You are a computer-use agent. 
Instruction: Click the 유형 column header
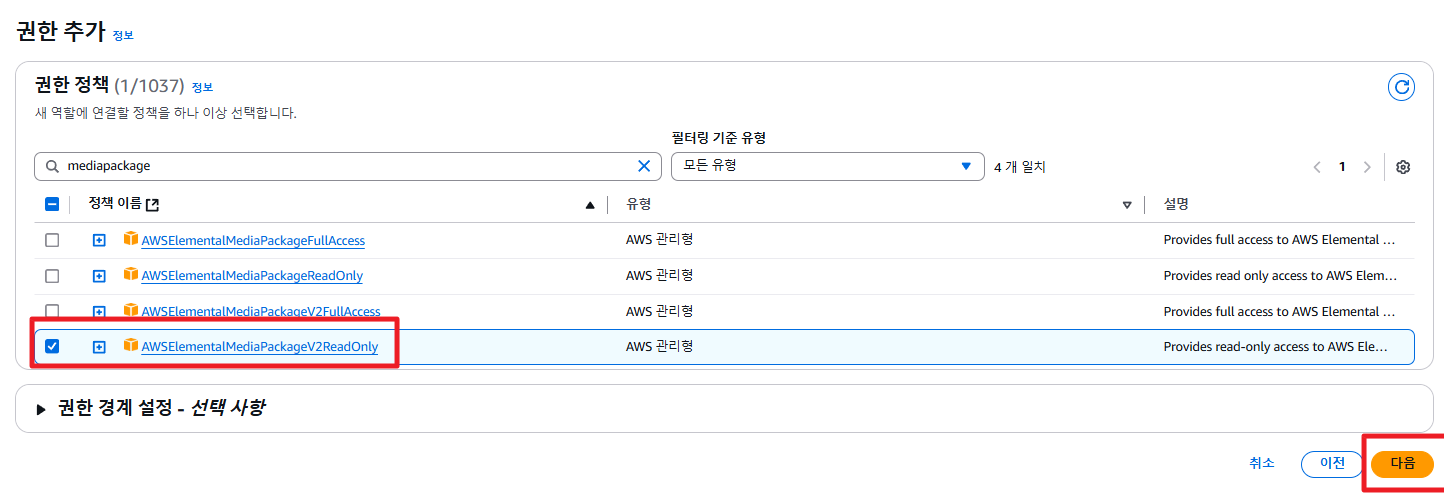tap(639, 204)
